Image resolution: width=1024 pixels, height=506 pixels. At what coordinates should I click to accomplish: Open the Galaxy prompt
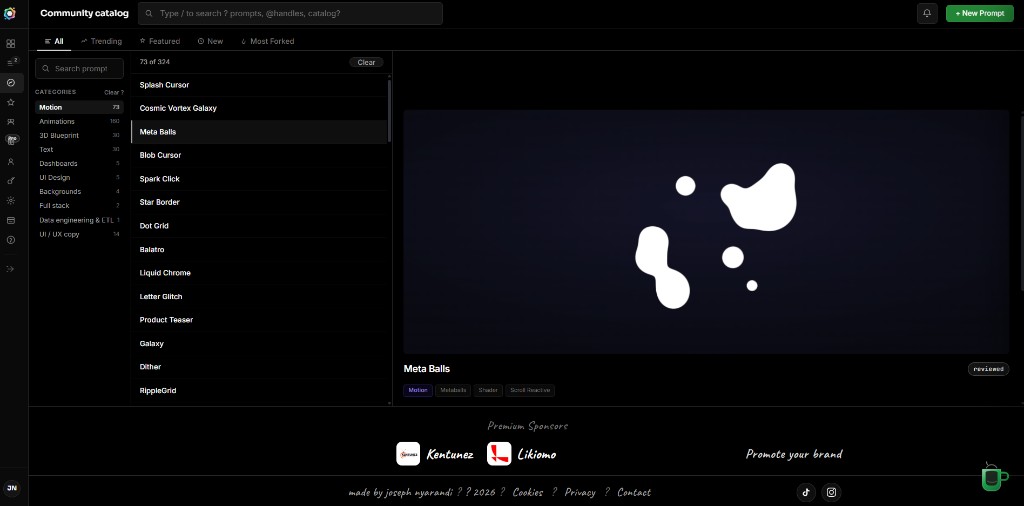259,343
